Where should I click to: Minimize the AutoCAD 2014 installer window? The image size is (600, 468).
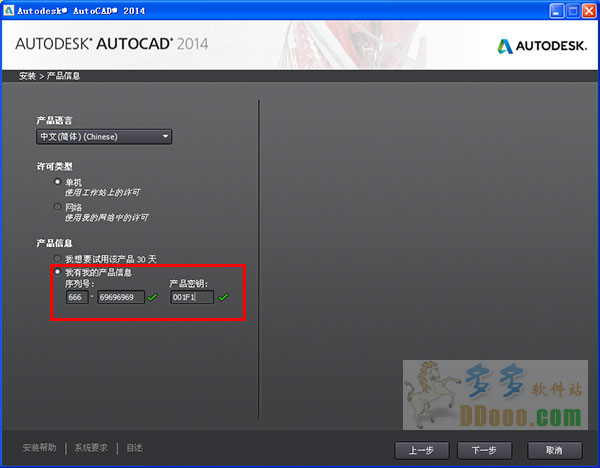coord(556,11)
